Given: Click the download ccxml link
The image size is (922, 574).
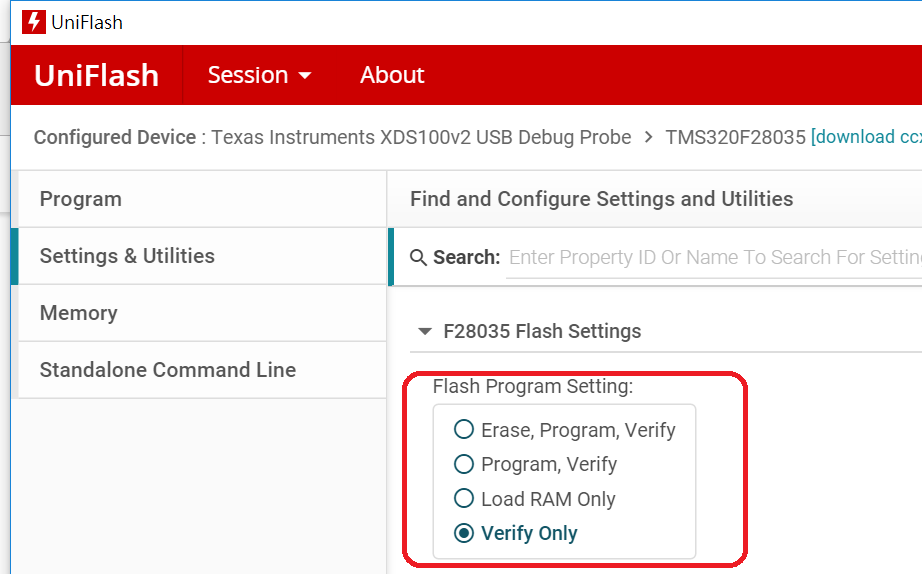Looking at the screenshot, I should click(867, 137).
